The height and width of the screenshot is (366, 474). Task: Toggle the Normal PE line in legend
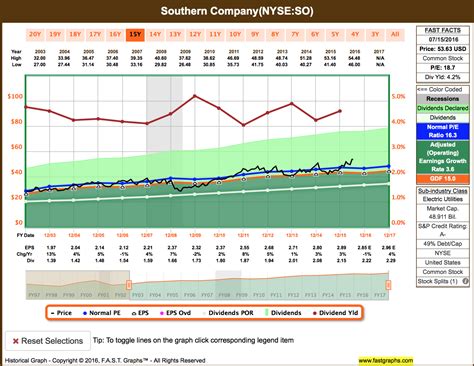[102, 313]
